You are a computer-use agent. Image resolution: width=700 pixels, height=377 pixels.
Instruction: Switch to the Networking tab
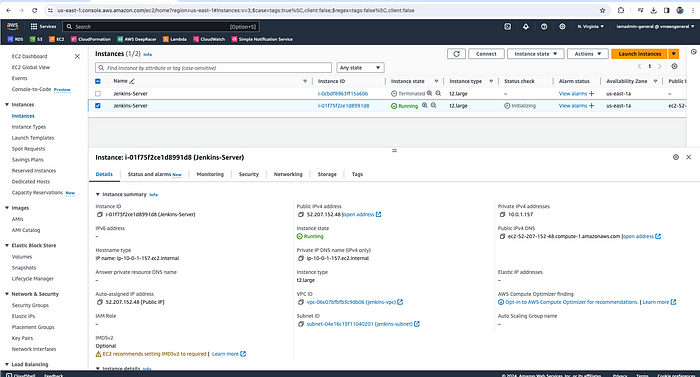click(288, 175)
